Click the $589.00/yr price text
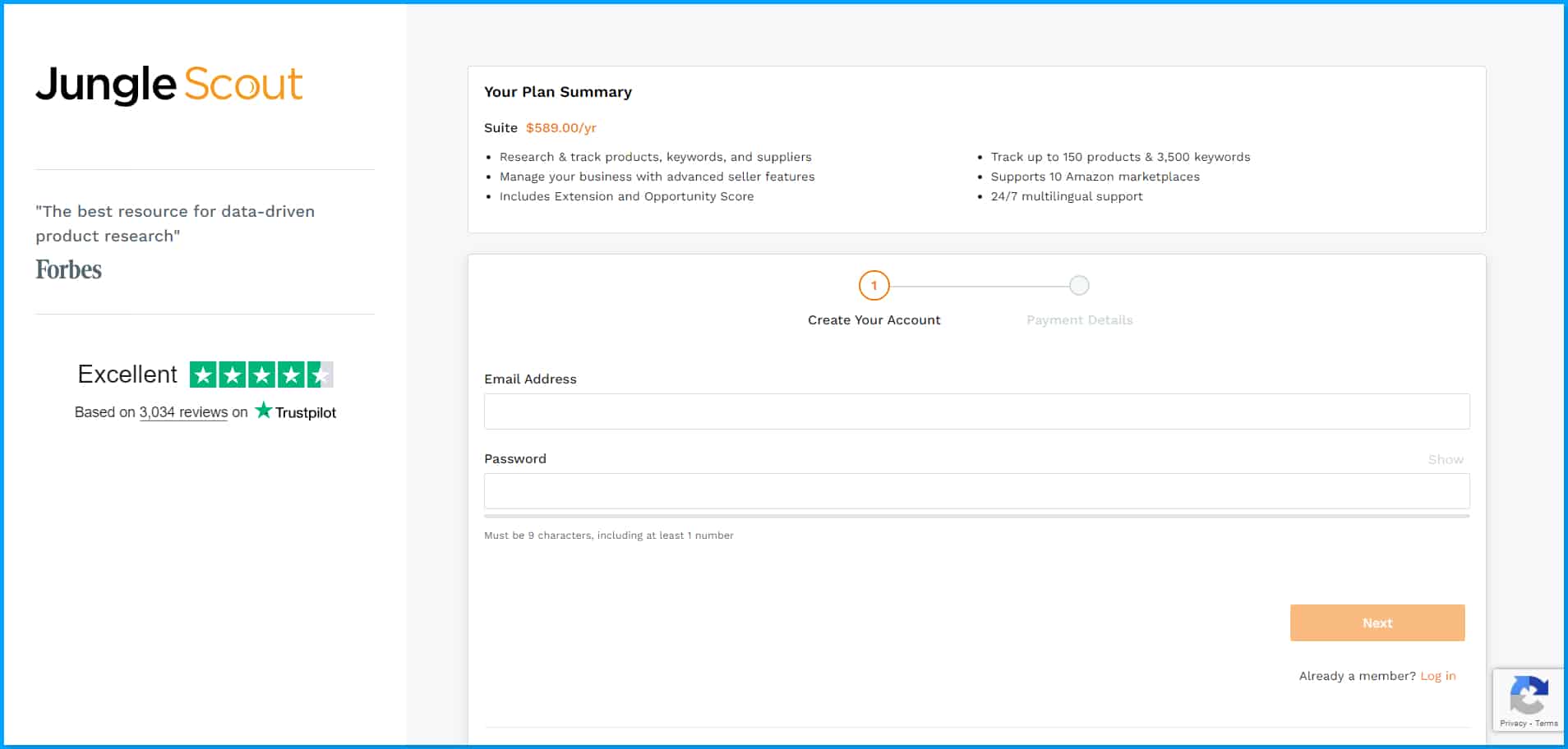This screenshot has width=1568, height=749. click(x=561, y=128)
